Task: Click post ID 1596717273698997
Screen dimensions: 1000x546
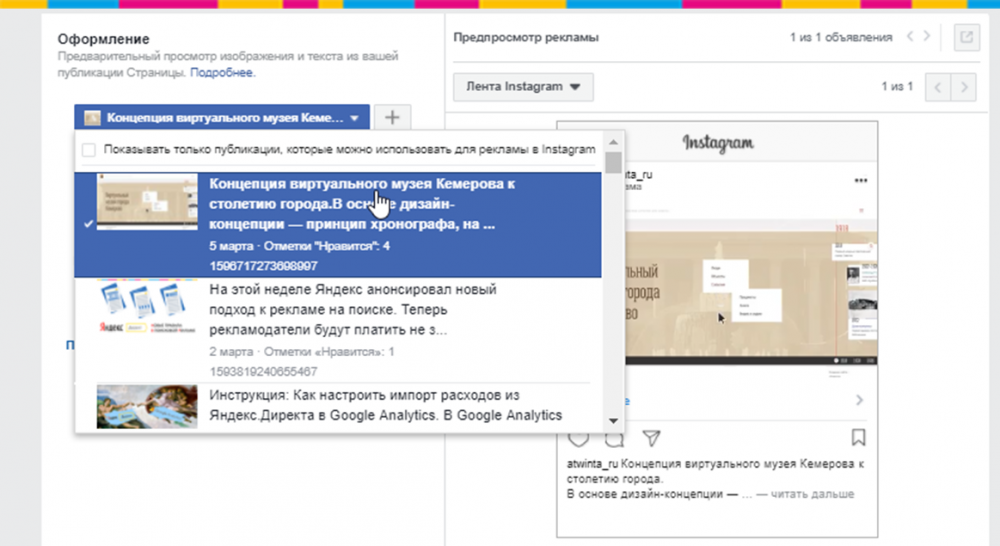Action: (263, 266)
